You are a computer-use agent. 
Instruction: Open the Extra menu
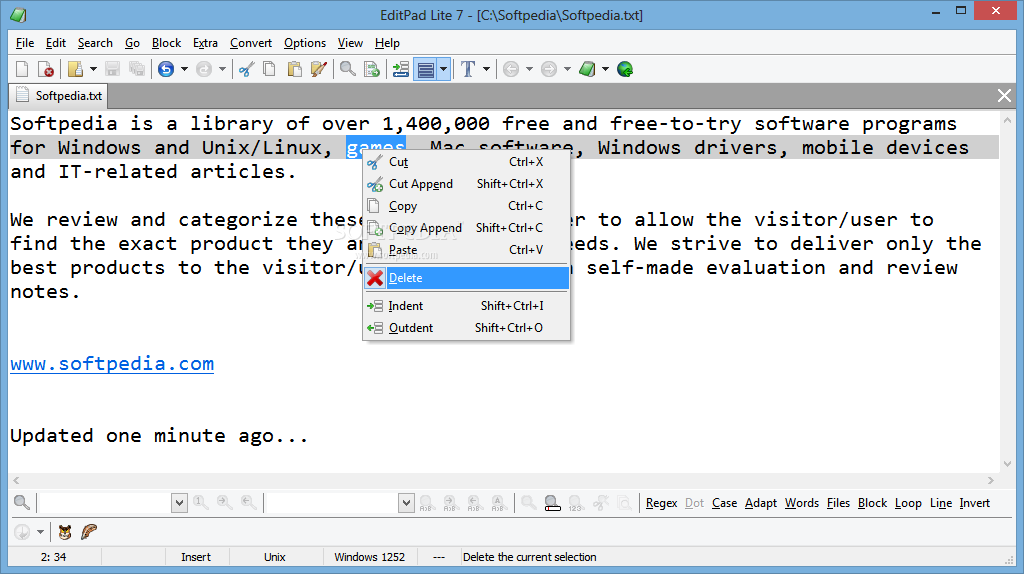click(x=205, y=43)
